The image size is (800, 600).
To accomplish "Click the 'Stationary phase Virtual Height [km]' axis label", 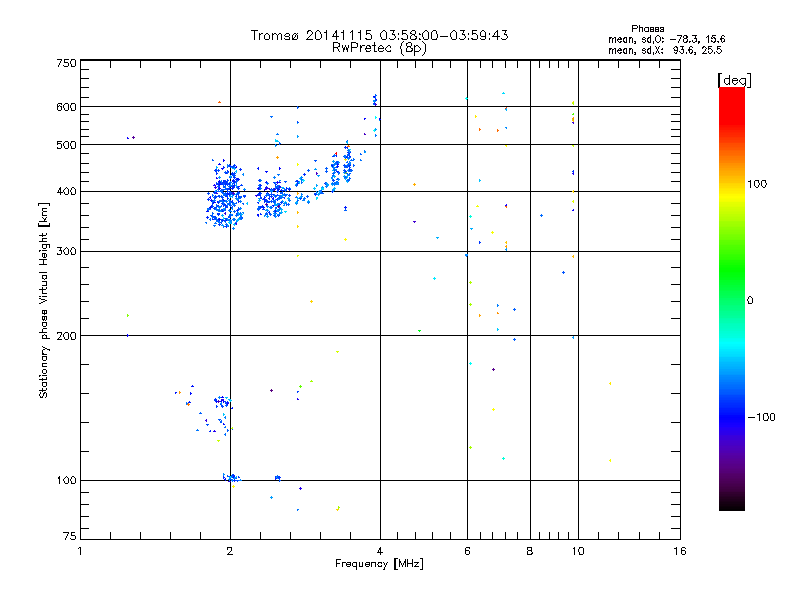I will click(x=44, y=300).
